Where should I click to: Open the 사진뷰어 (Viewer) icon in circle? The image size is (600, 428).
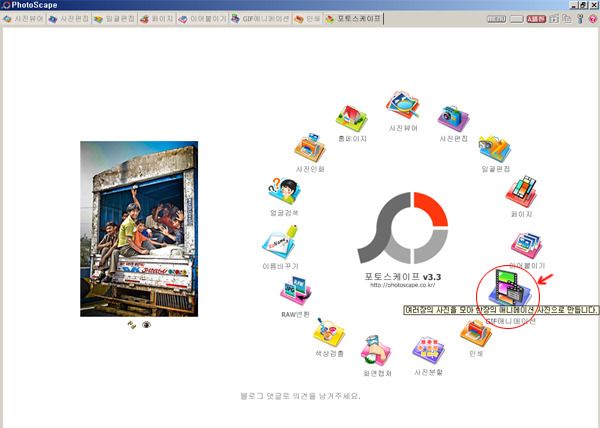pyautogui.click(x=403, y=104)
